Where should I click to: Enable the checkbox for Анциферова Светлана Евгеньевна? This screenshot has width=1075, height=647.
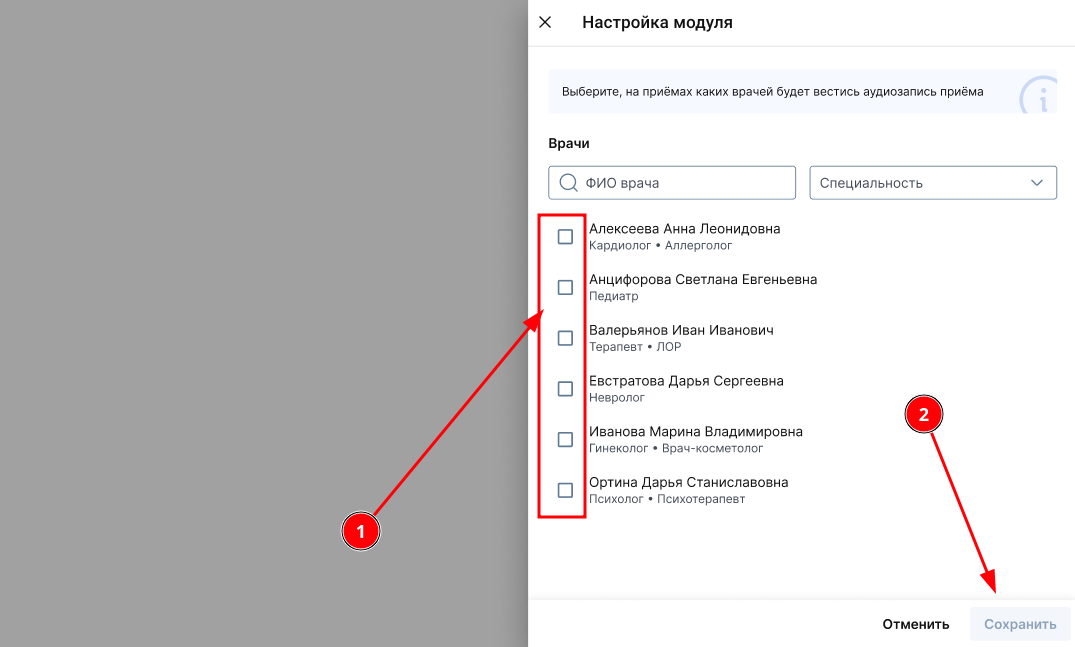pos(565,288)
